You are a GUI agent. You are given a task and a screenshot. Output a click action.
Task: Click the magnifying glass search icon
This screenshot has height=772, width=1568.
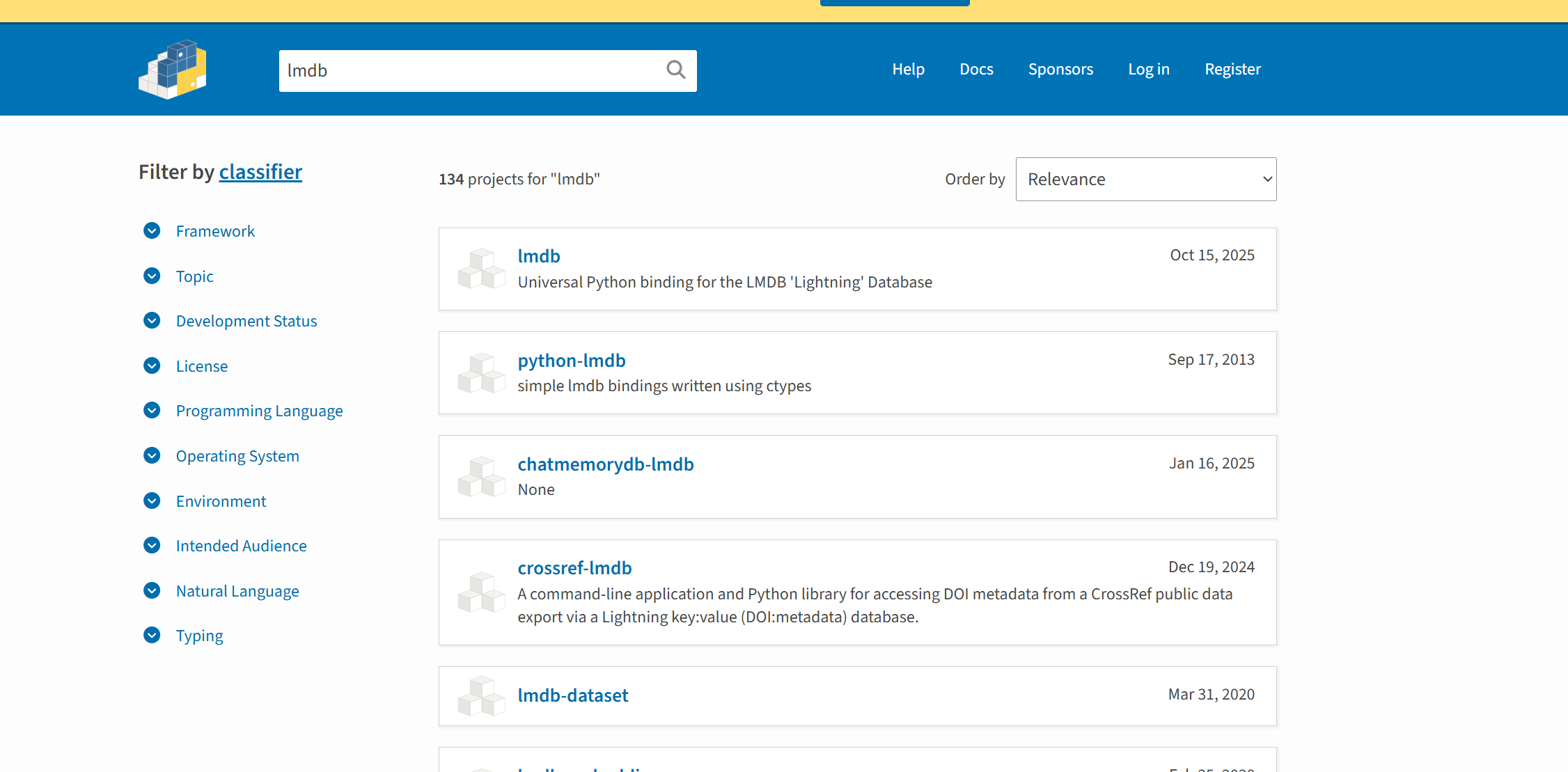tap(675, 70)
